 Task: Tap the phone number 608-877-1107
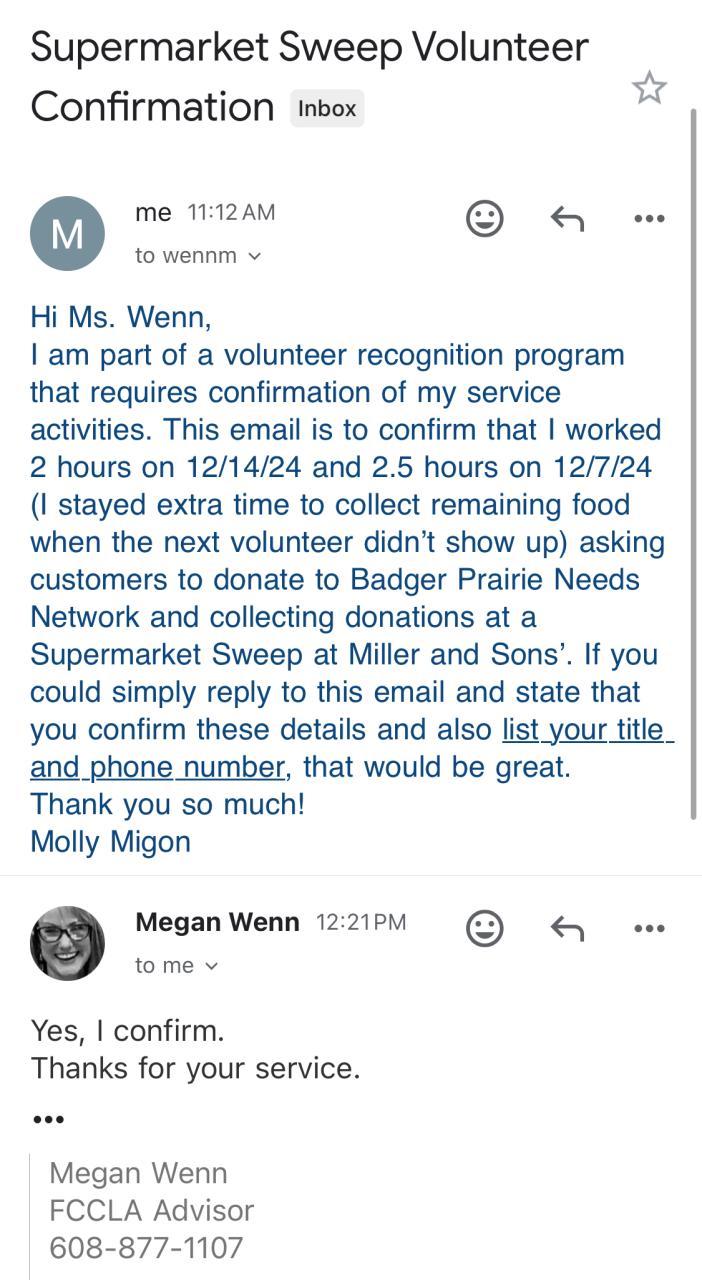click(146, 1247)
